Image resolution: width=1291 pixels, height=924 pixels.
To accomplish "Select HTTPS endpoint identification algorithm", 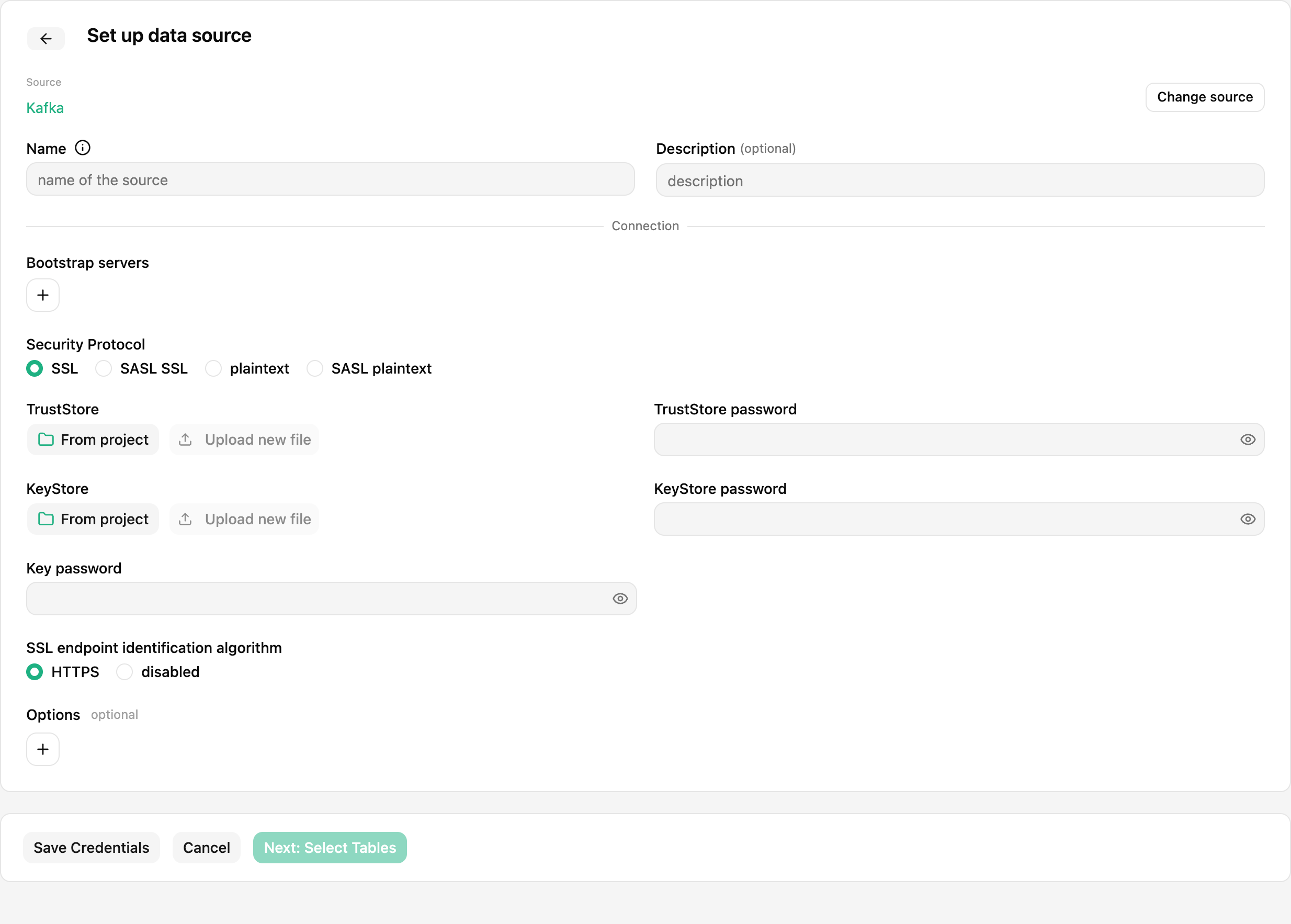I will 35,672.
